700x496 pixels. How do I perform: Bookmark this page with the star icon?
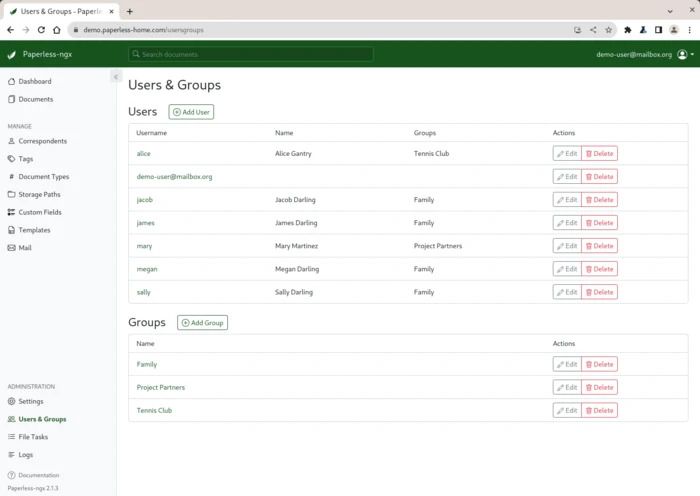(608, 30)
